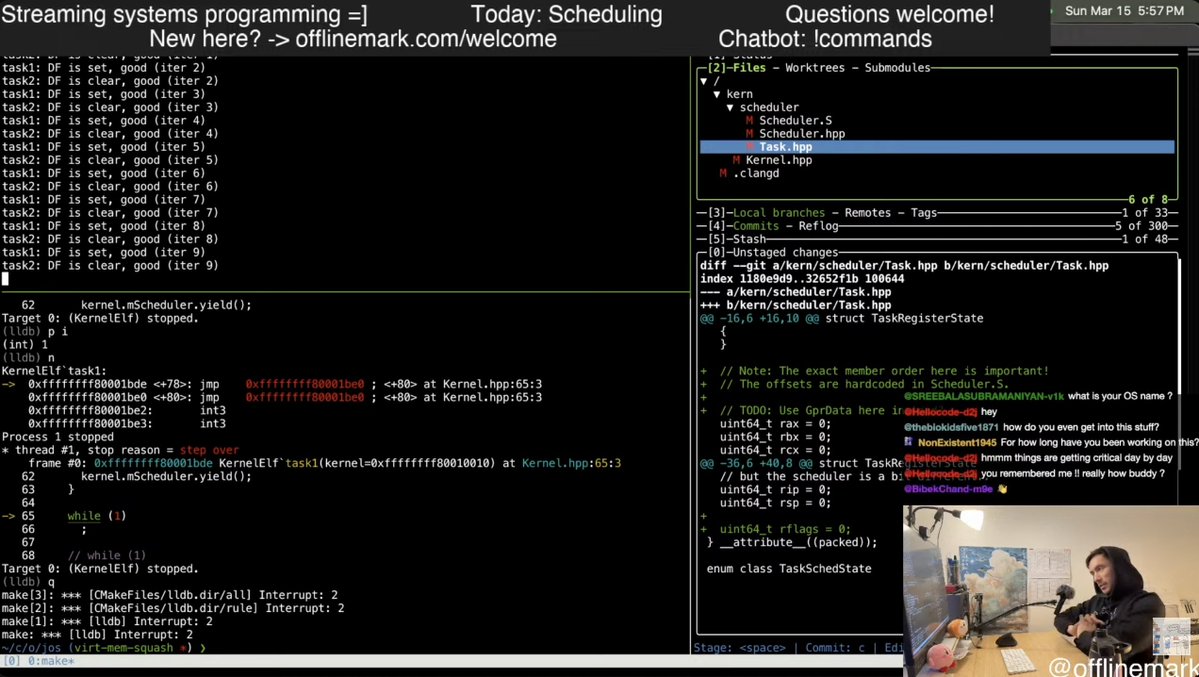The width and height of the screenshot is (1199, 677).
Task: Open the Commits panel
Action: pyautogui.click(x=755, y=226)
